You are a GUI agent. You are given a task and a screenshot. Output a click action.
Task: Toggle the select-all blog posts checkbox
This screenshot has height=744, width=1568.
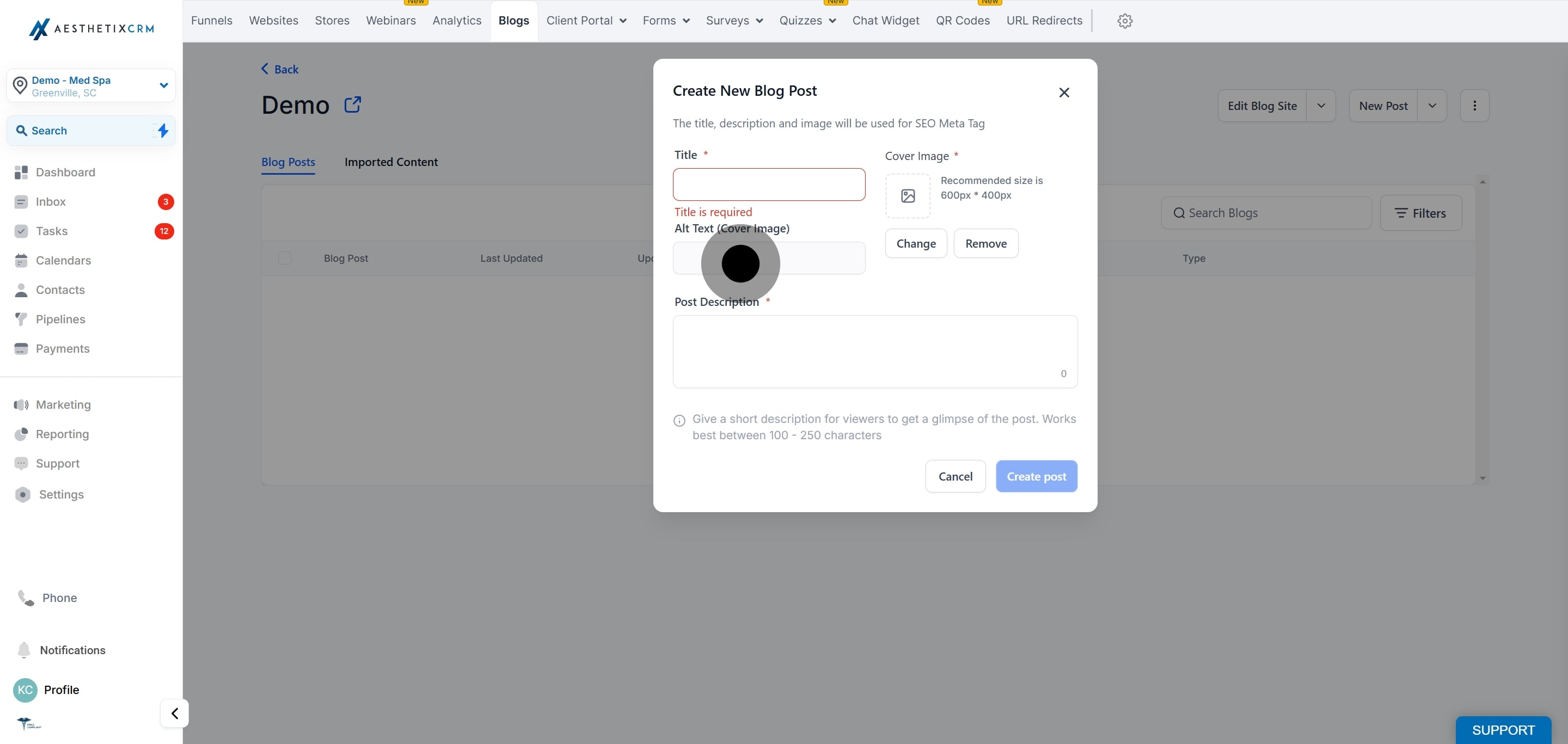[284, 258]
